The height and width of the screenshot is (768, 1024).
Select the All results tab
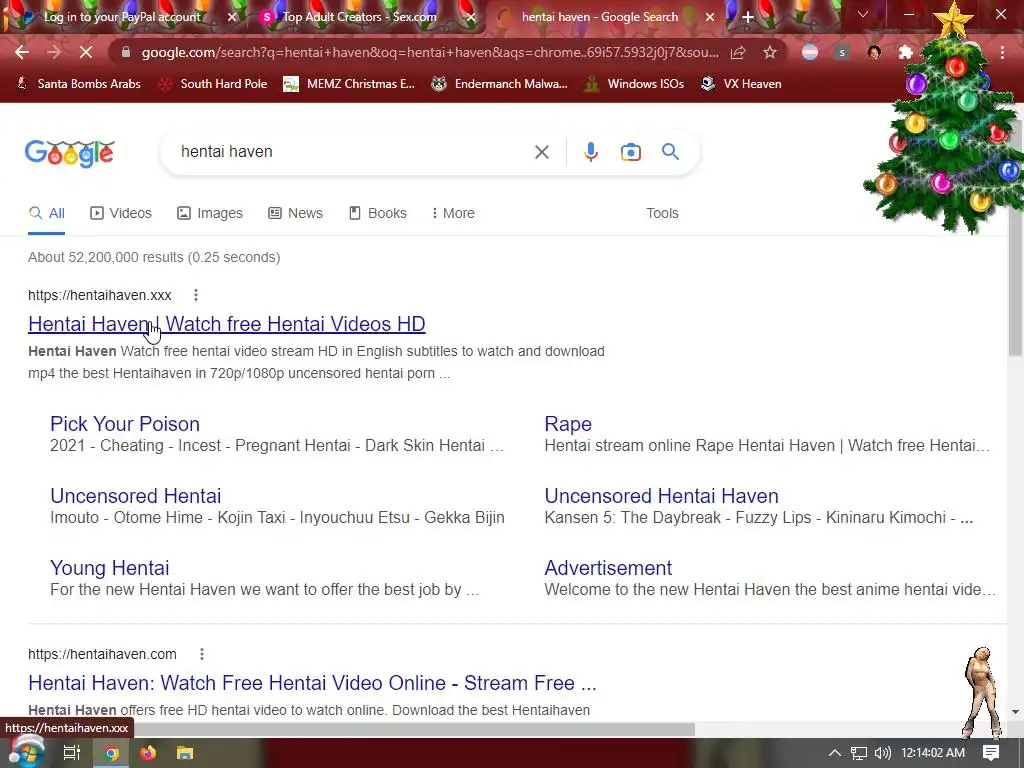(x=46, y=213)
